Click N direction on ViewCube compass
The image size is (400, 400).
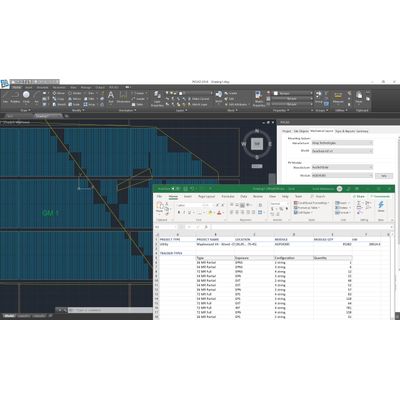(x=257, y=131)
